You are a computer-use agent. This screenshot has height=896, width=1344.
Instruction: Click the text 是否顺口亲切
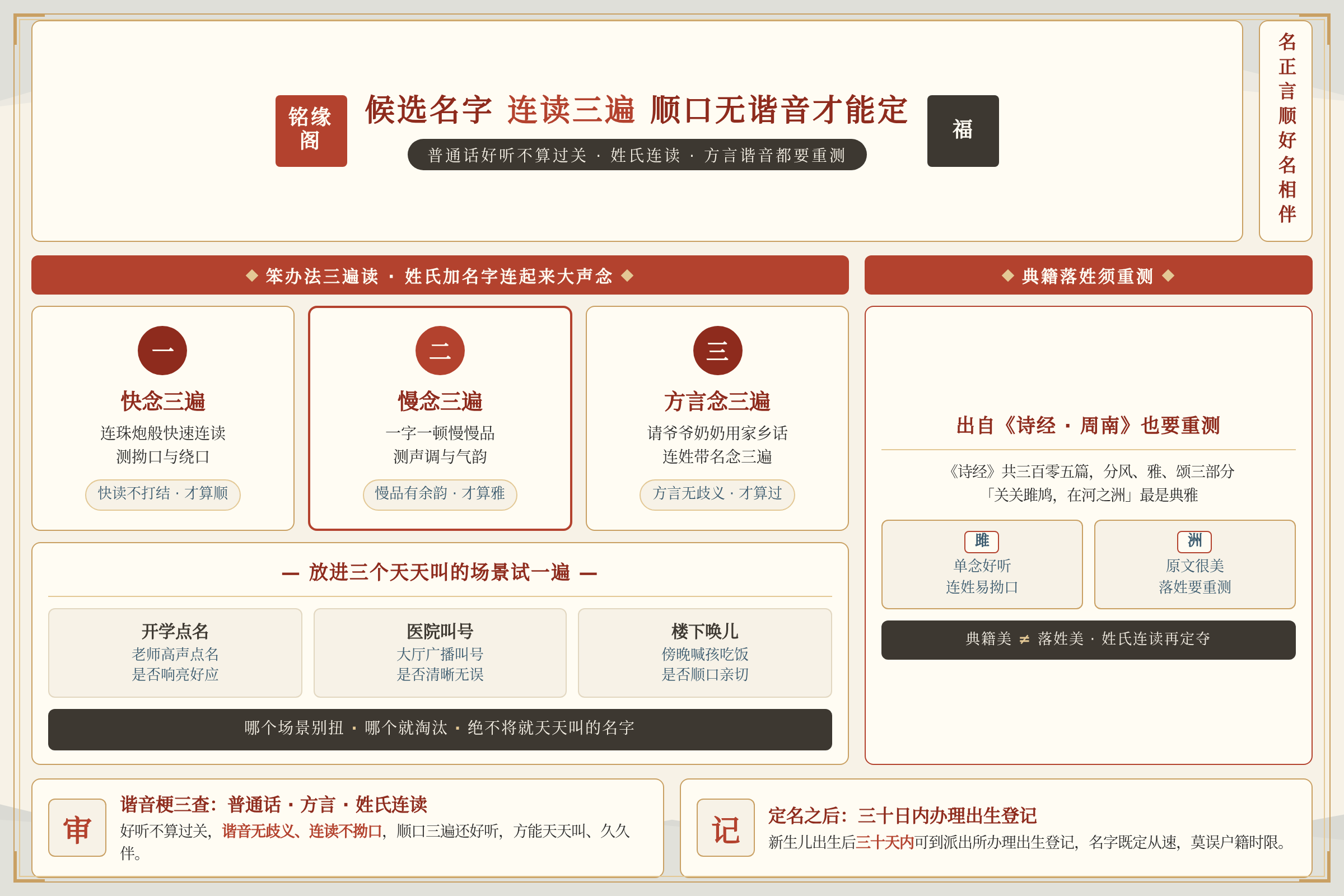click(704, 675)
